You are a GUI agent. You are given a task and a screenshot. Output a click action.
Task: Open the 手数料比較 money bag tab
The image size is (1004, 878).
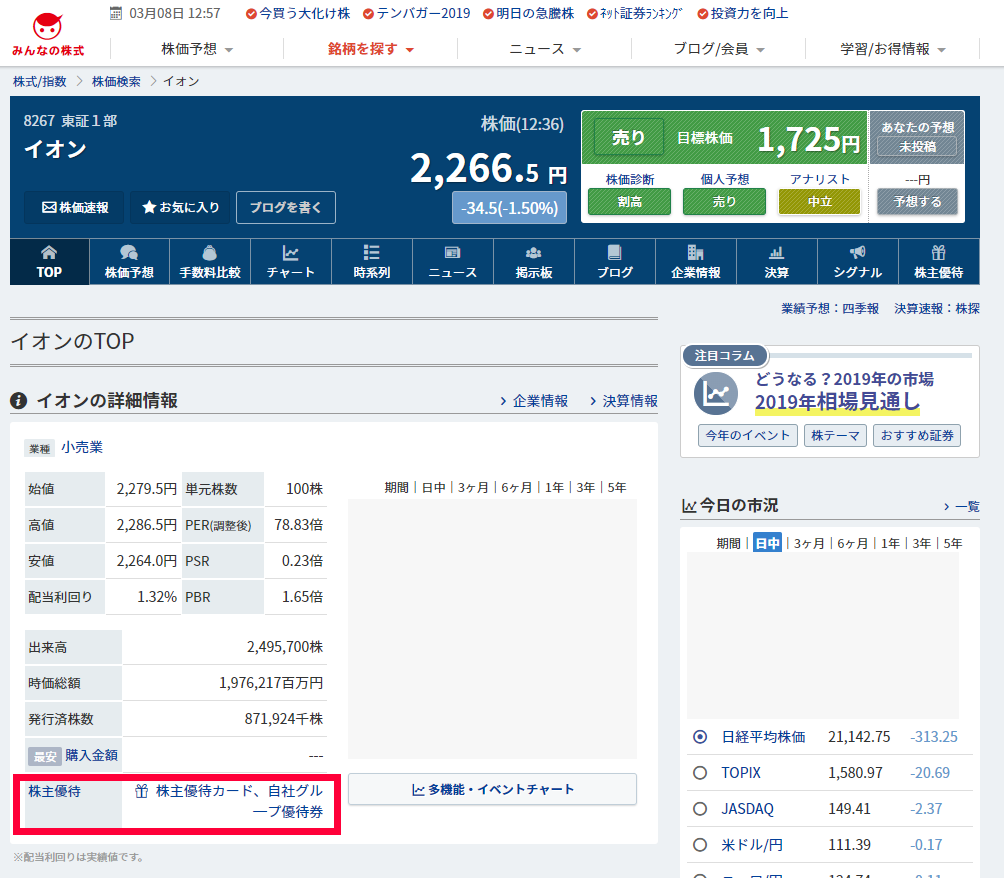click(209, 262)
